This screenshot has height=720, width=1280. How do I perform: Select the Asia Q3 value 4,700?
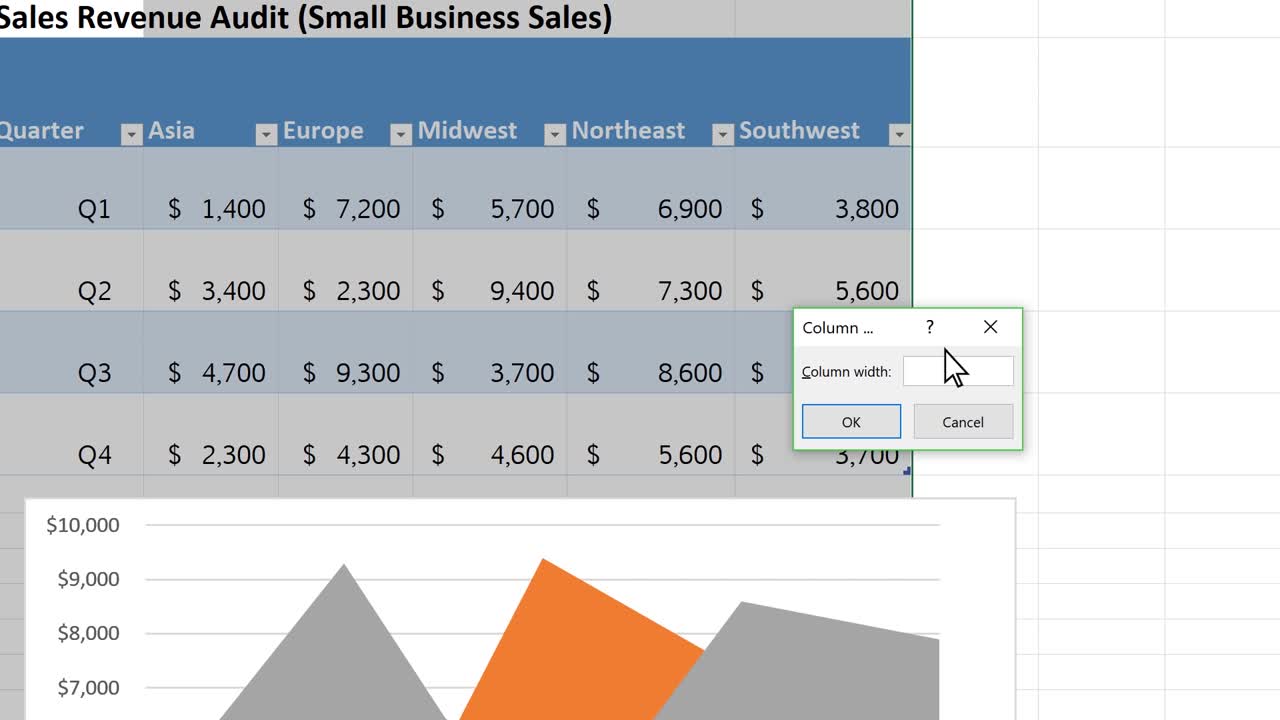(211, 353)
